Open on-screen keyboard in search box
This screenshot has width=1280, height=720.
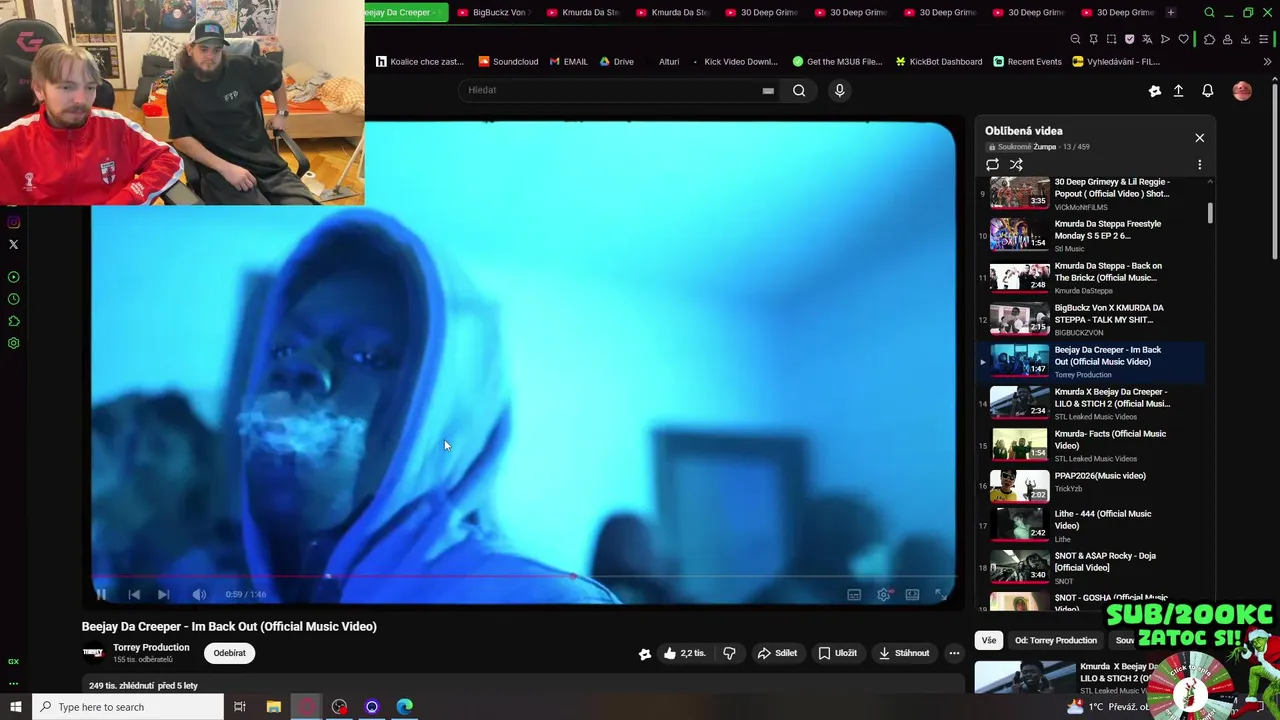768,90
